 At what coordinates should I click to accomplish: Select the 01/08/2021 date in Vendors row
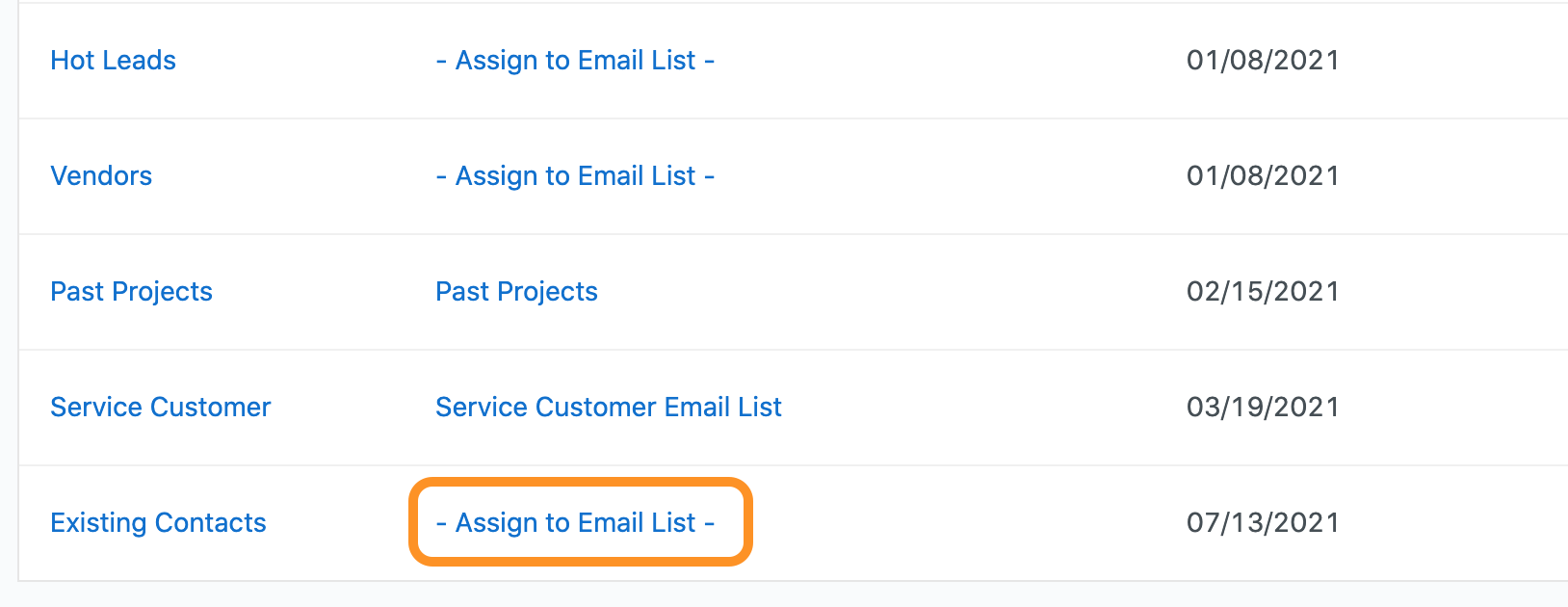[x=1263, y=175]
